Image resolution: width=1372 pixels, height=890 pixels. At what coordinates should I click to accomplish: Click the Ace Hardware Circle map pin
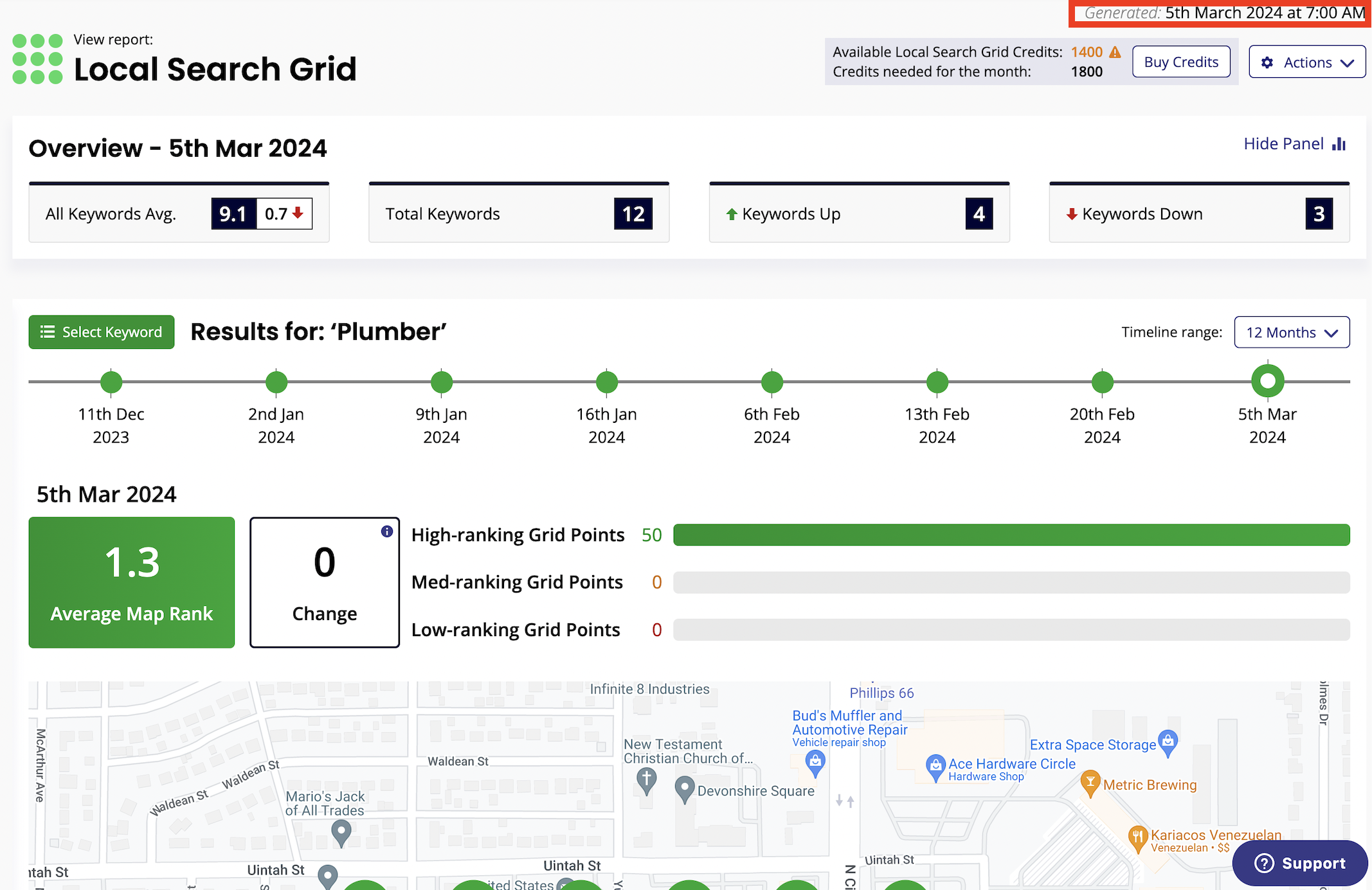click(x=935, y=766)
